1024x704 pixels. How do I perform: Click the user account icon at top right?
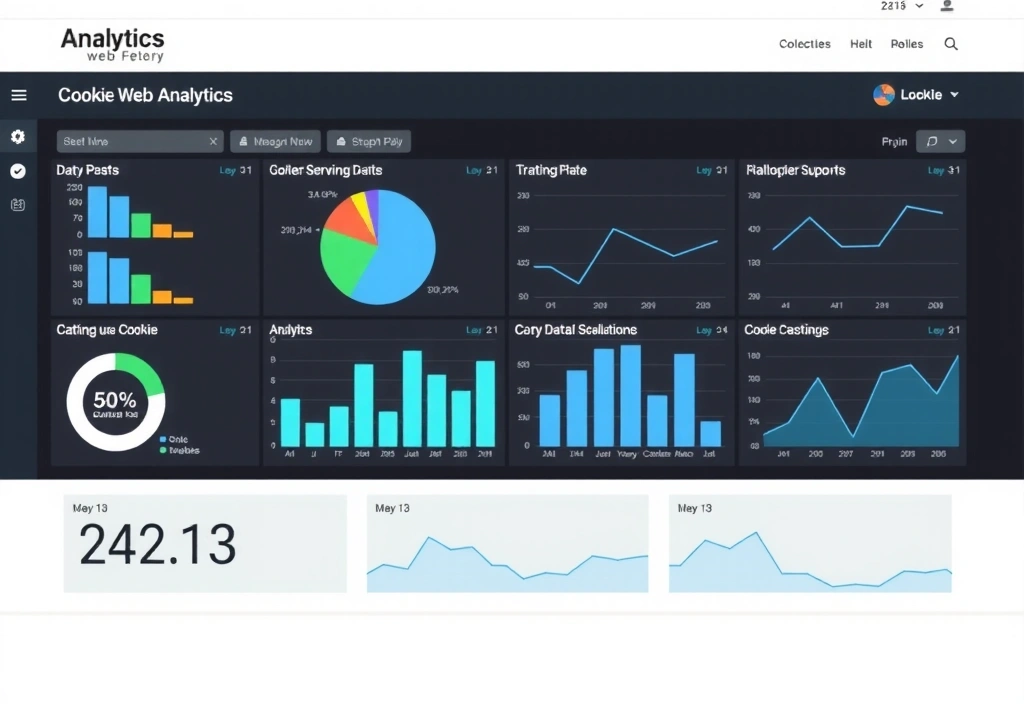948,6
